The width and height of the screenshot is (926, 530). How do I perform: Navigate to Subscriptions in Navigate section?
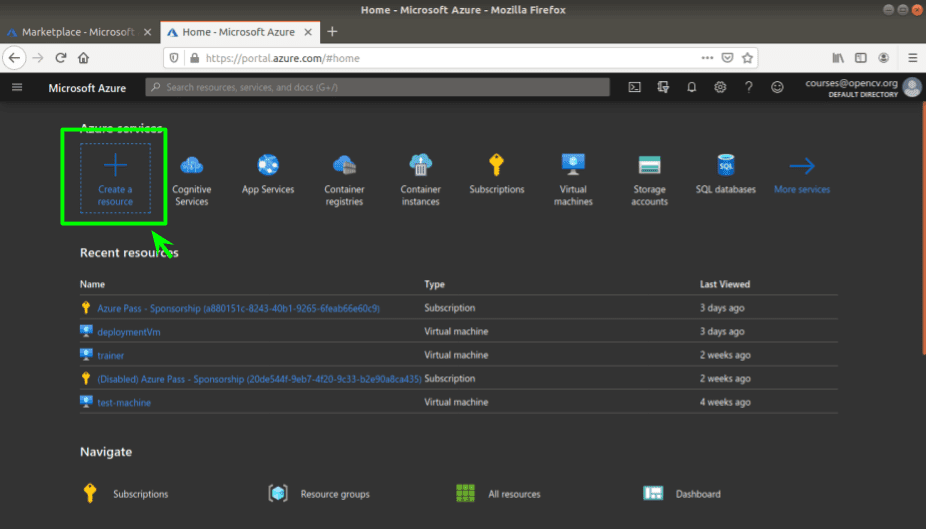click(x=125, y=493)
